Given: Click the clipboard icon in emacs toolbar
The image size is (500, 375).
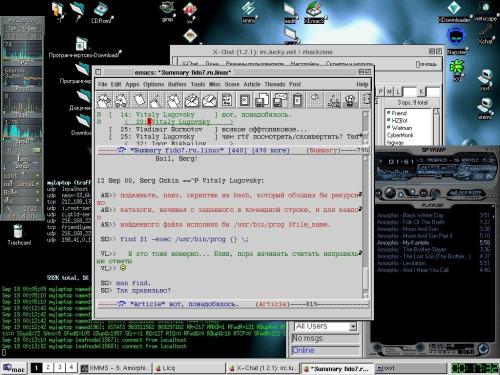Looking at the screenshot, I should click(x=297, y=100).
